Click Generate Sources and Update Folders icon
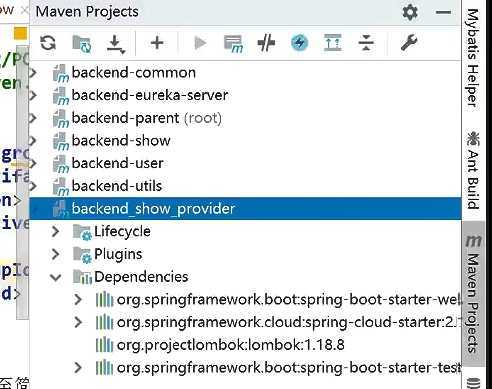The width and height of the screenshot is (492, 389). (82, 44)
